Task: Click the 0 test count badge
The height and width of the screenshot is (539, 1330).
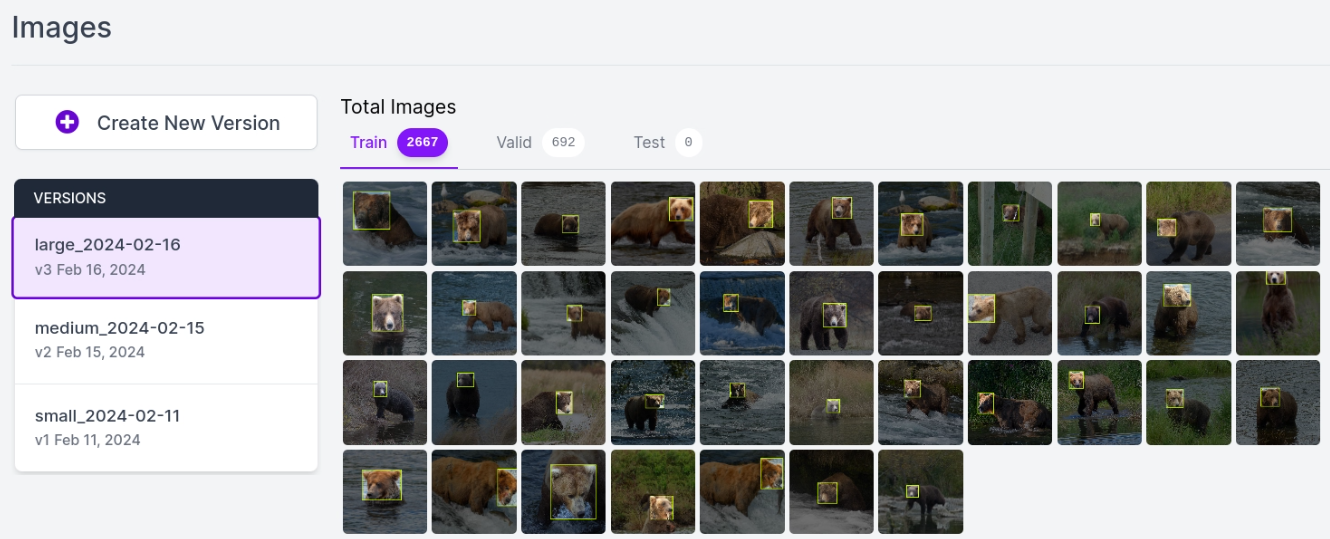Action: click(688, 142)
